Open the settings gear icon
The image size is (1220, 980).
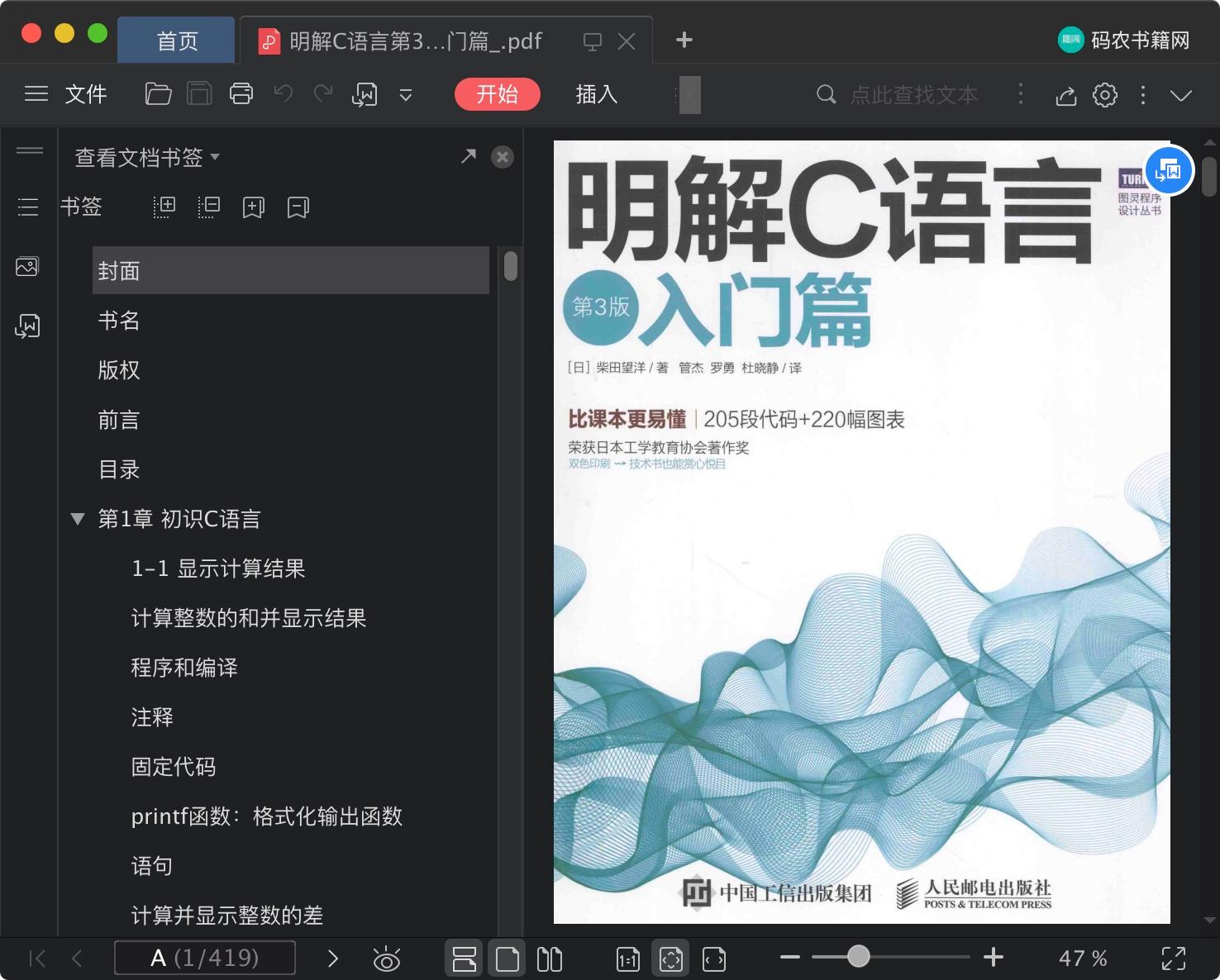click(1105, 95)
